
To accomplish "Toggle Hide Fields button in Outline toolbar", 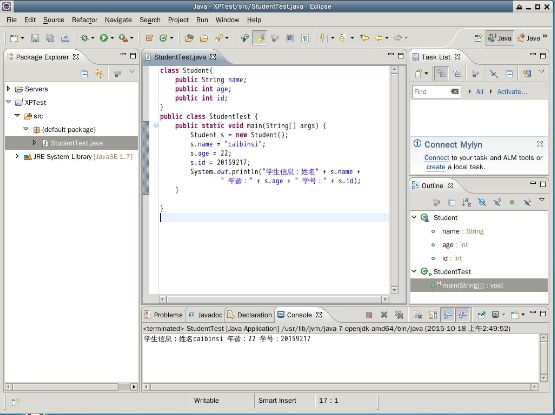I will point(482,202).
